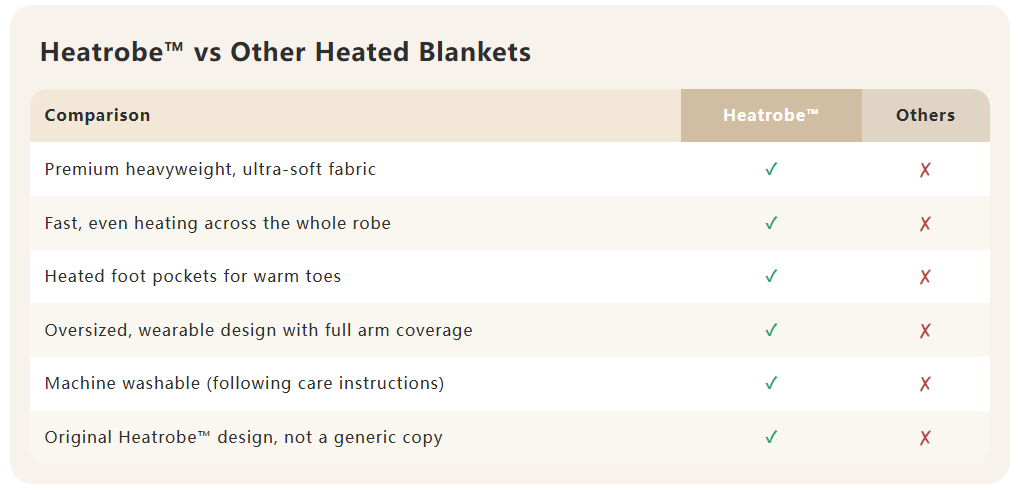Click the green checkmark for fast even heating
This screenshot has width=1019, height=490.
pos(771,223)
